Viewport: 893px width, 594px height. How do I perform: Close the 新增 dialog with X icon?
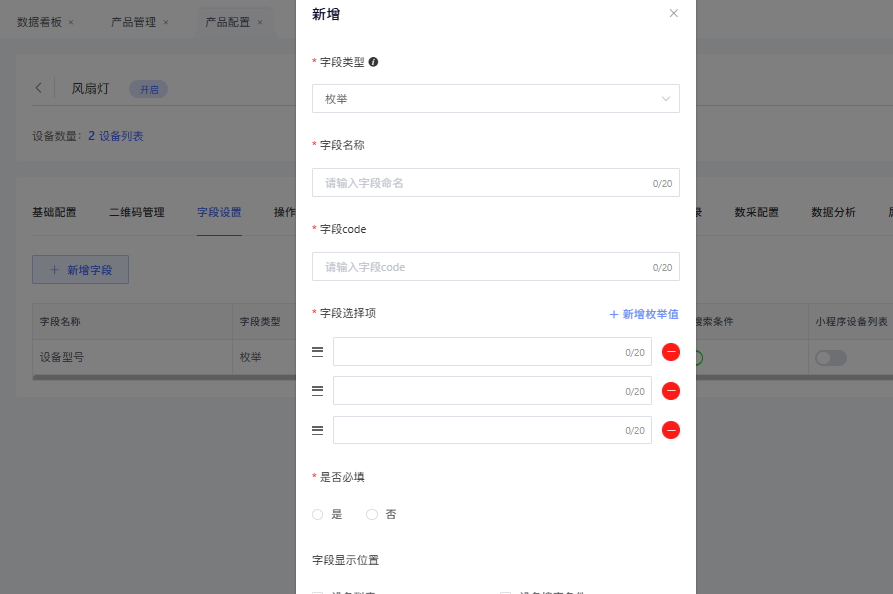pos(673,14)
